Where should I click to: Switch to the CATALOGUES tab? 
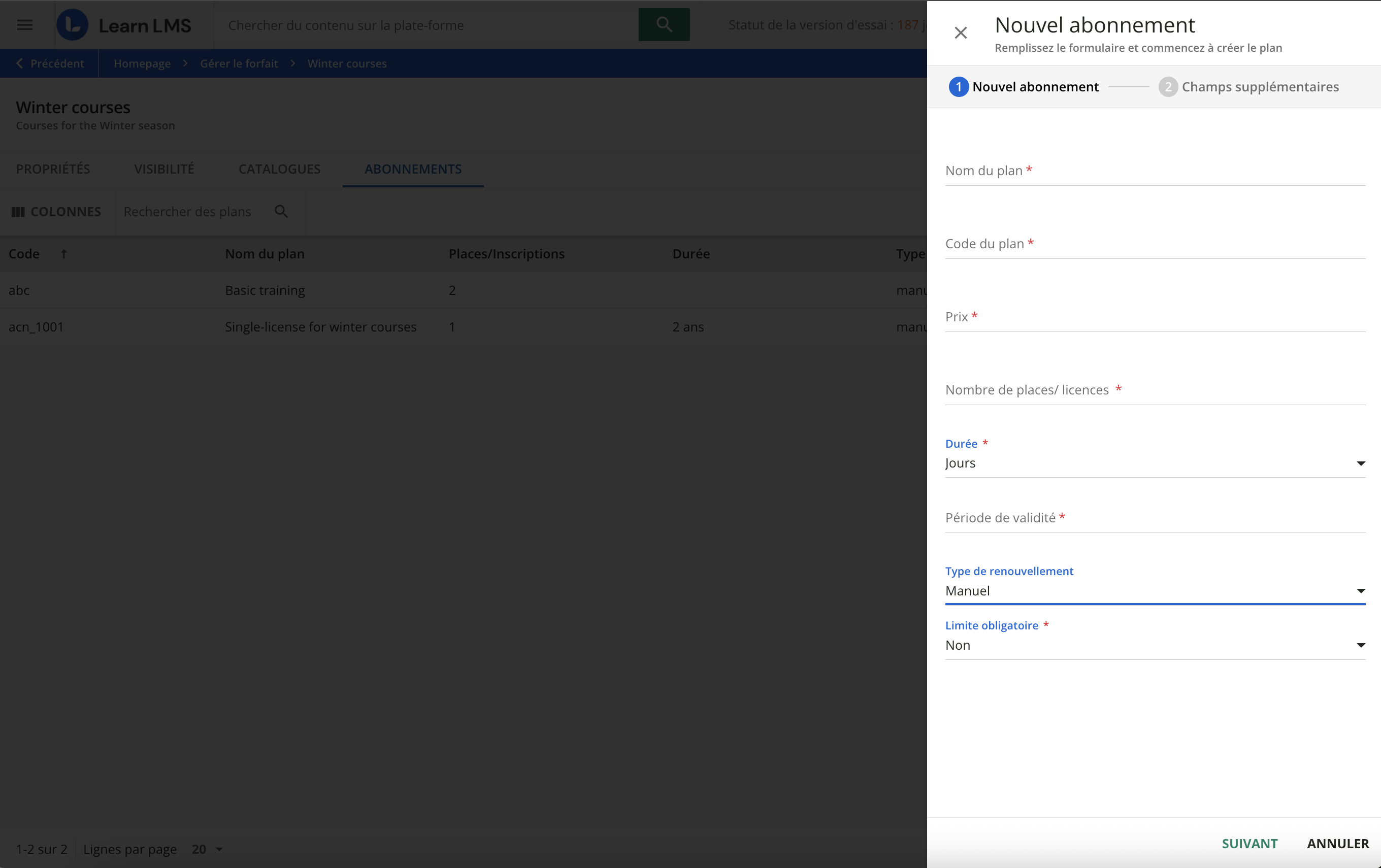(279, 169)
